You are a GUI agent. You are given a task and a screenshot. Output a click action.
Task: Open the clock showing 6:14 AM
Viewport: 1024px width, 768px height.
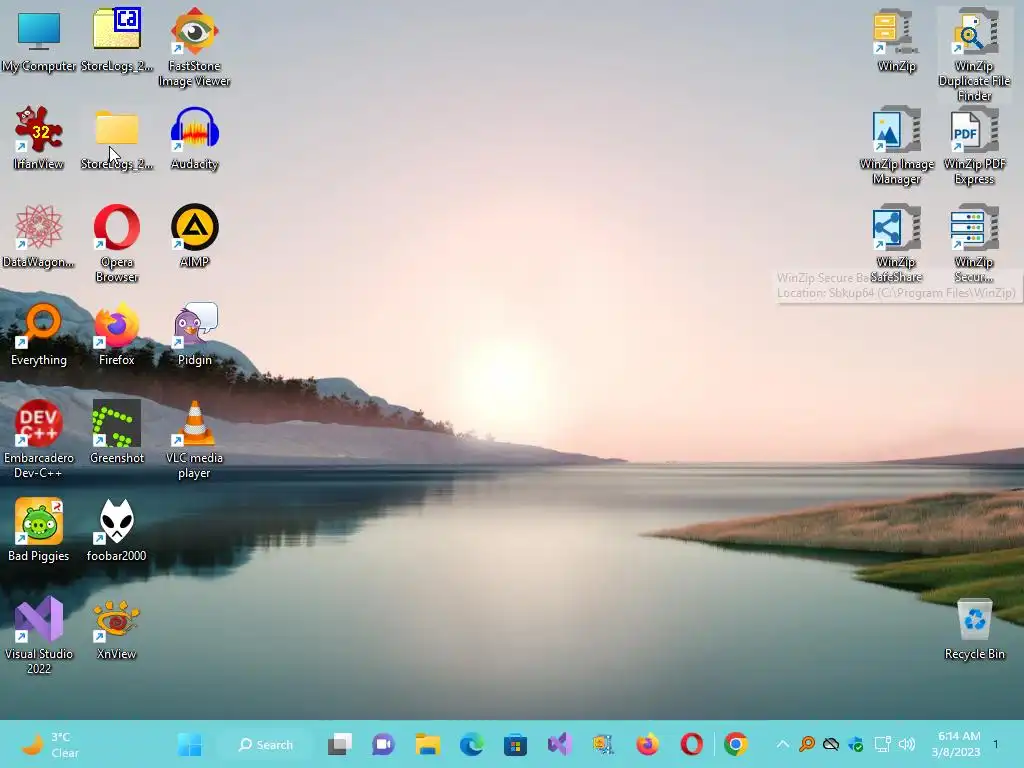pyautogui.click(x=956, y=744)
